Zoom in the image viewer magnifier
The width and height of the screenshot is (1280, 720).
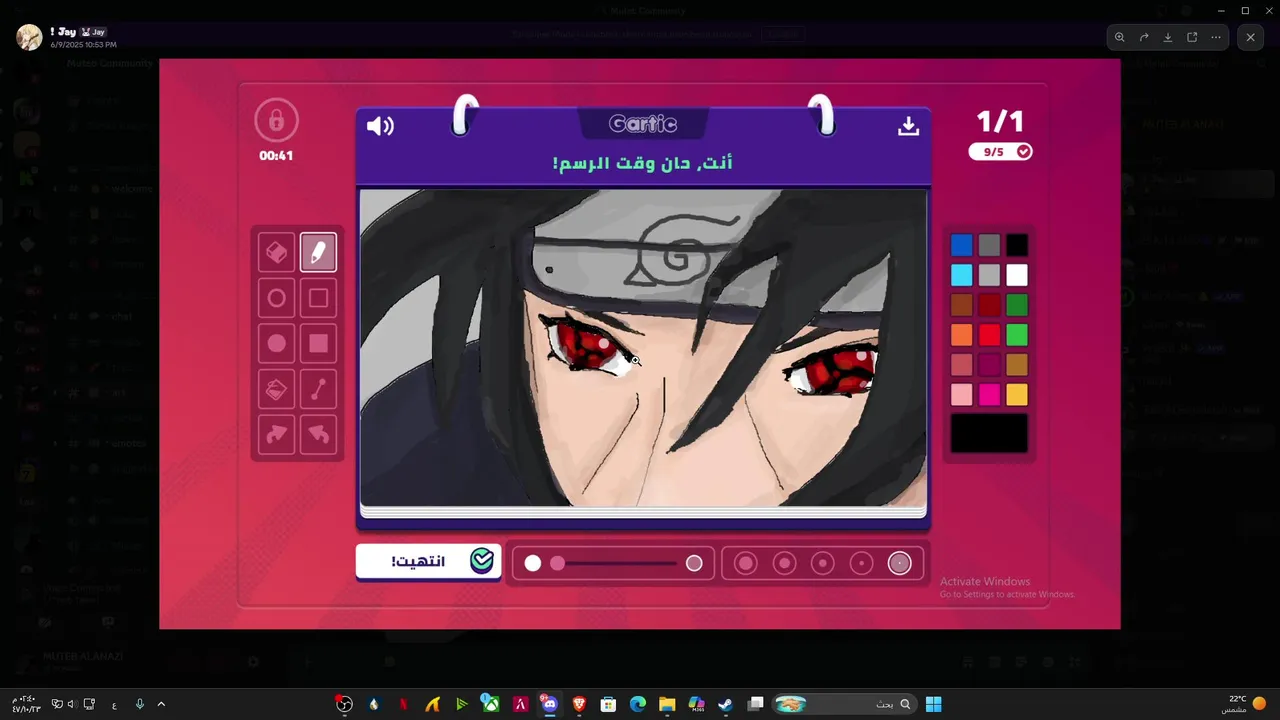[1119, 37]
